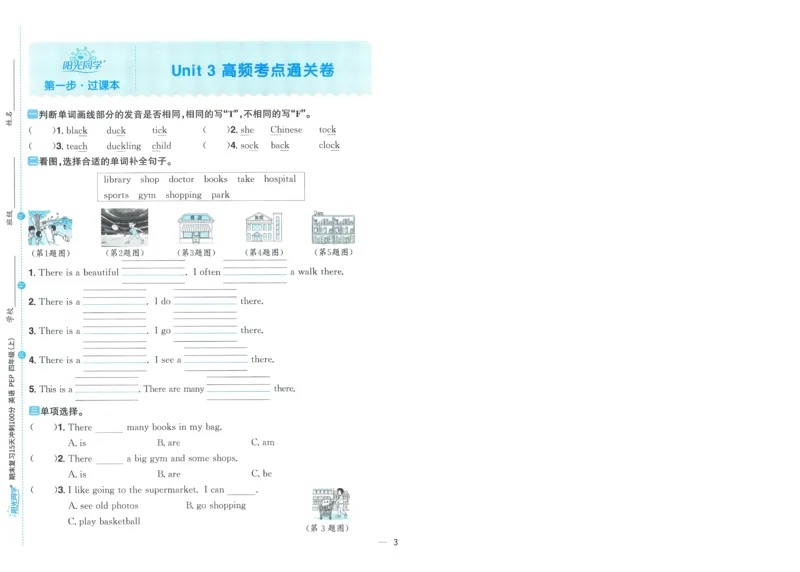800x572 pixels.
Task: Click the '单项选择' section heading
Action: point(57,411)
